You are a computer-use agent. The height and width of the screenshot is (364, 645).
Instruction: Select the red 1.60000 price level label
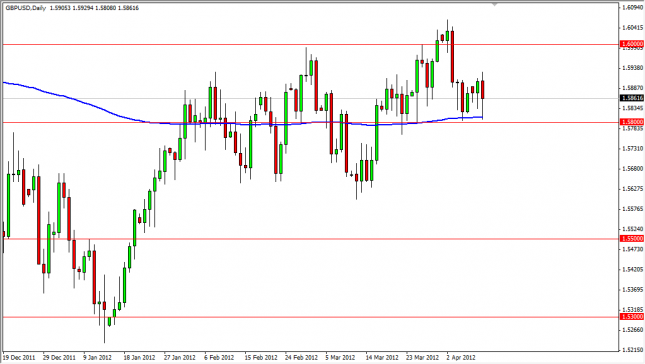tap(632, 44)
